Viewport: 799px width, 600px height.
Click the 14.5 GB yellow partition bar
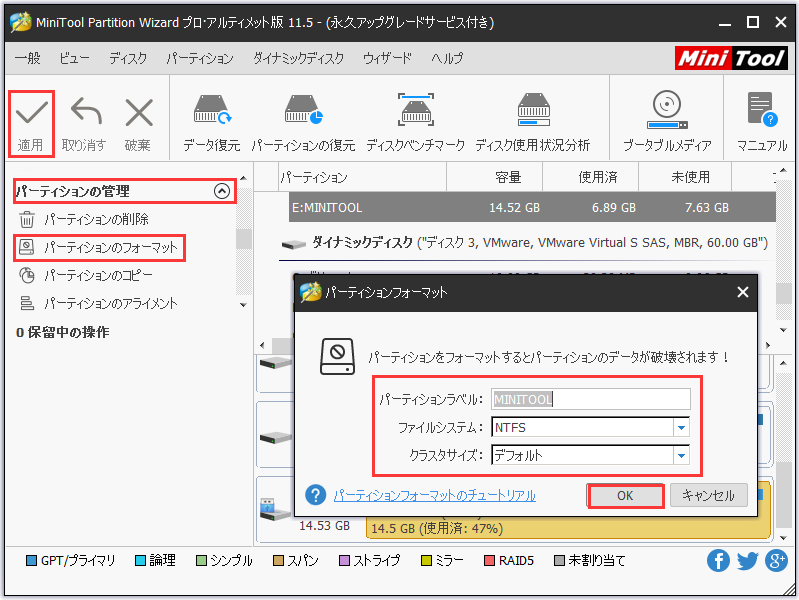[x=568, y=528]
